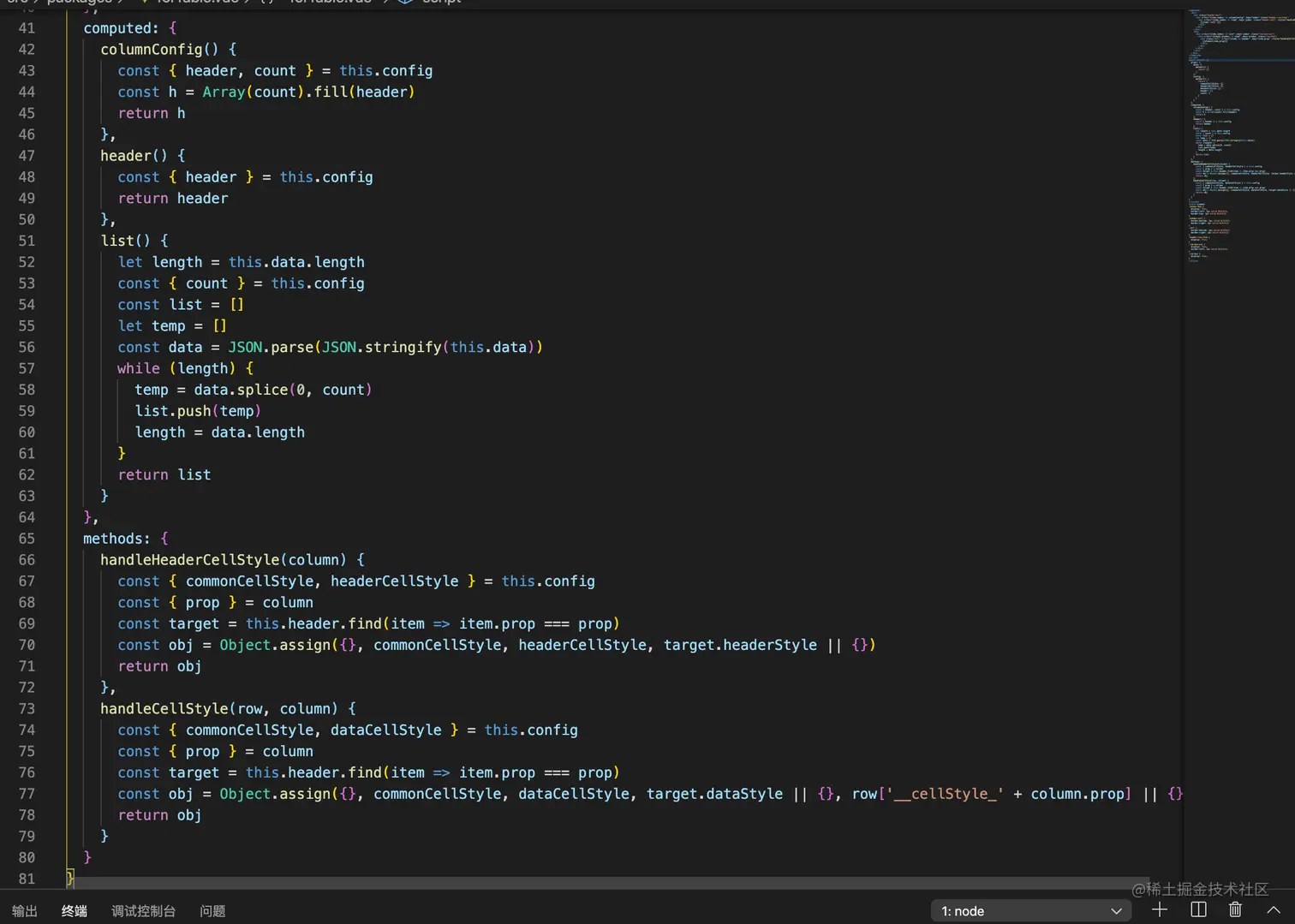Click 'target.headerStyle' on line 70
1295x924 pixels.
(740, 645)
